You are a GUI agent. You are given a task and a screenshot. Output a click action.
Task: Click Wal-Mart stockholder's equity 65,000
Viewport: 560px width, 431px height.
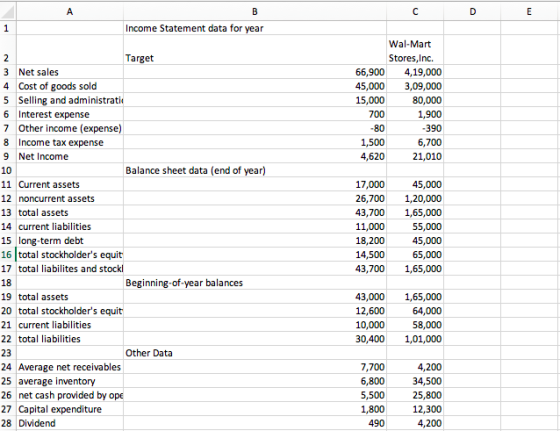tap(415, 255)
